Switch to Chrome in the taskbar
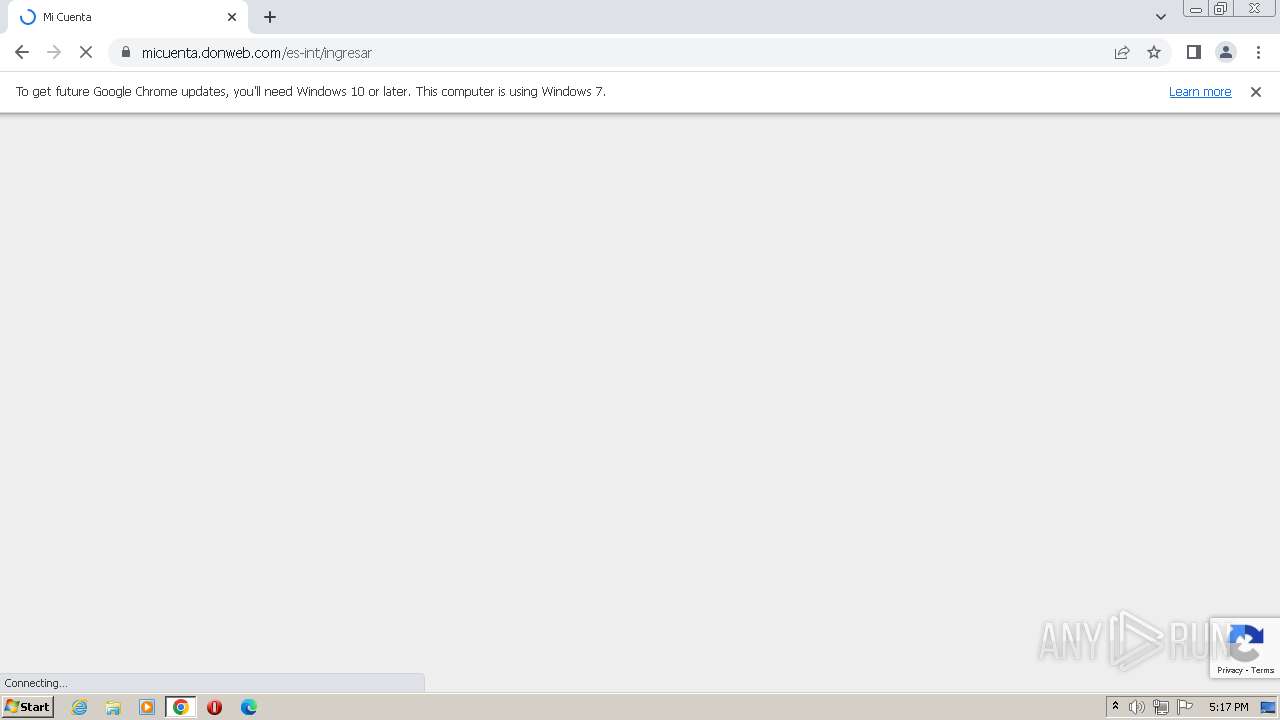 tap(181, 707)
